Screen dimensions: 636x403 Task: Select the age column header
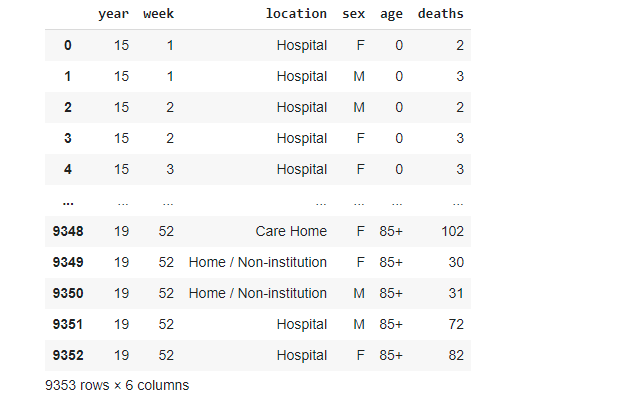coord(391,14)
